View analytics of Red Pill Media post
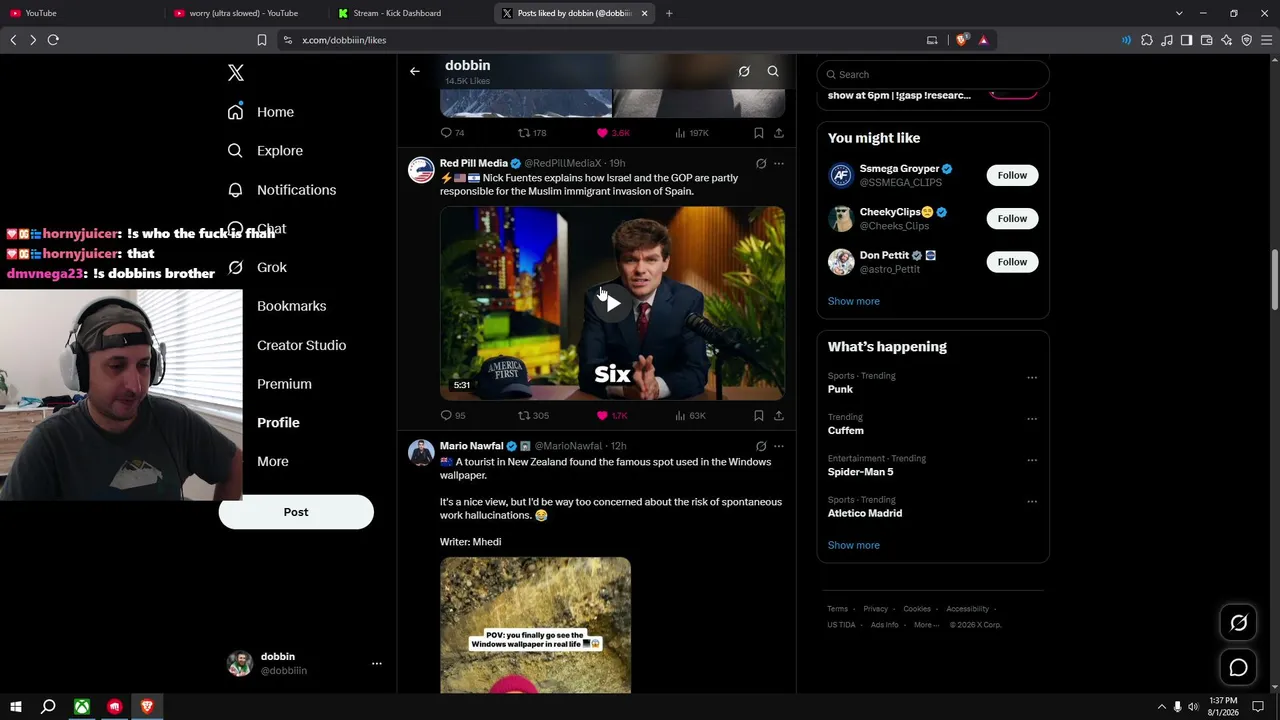Screen dimensions: 1280x720 click(x=690, y=415)
